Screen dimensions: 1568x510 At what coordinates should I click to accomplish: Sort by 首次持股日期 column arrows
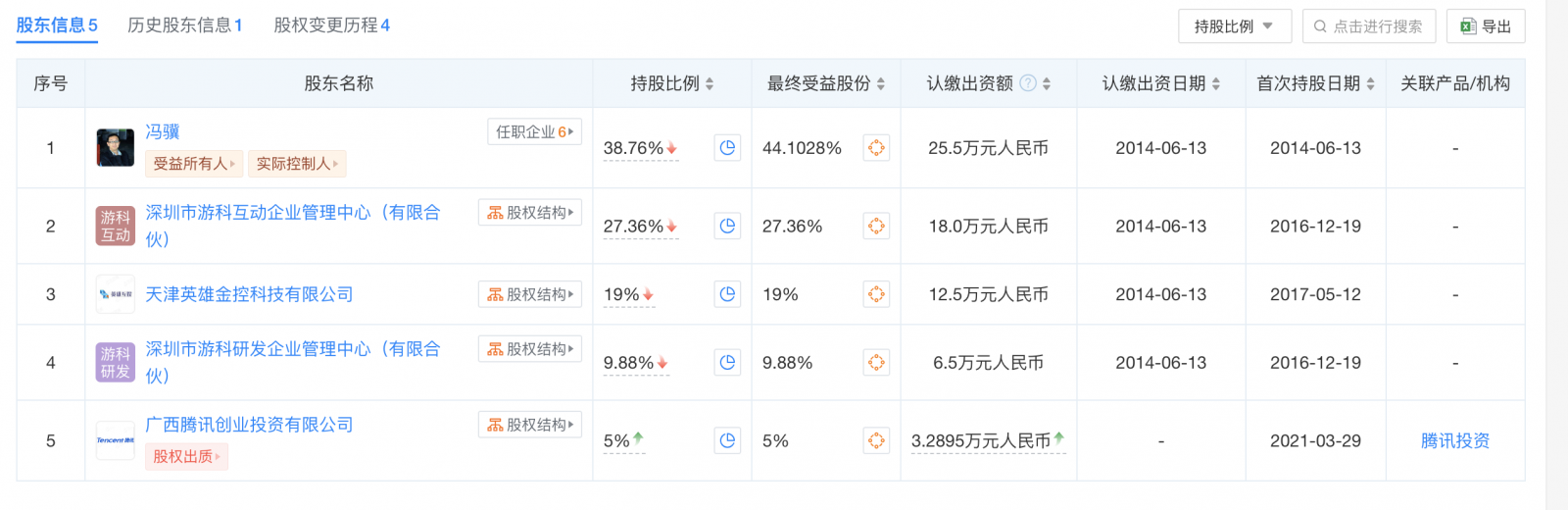tap(1370, 84)
